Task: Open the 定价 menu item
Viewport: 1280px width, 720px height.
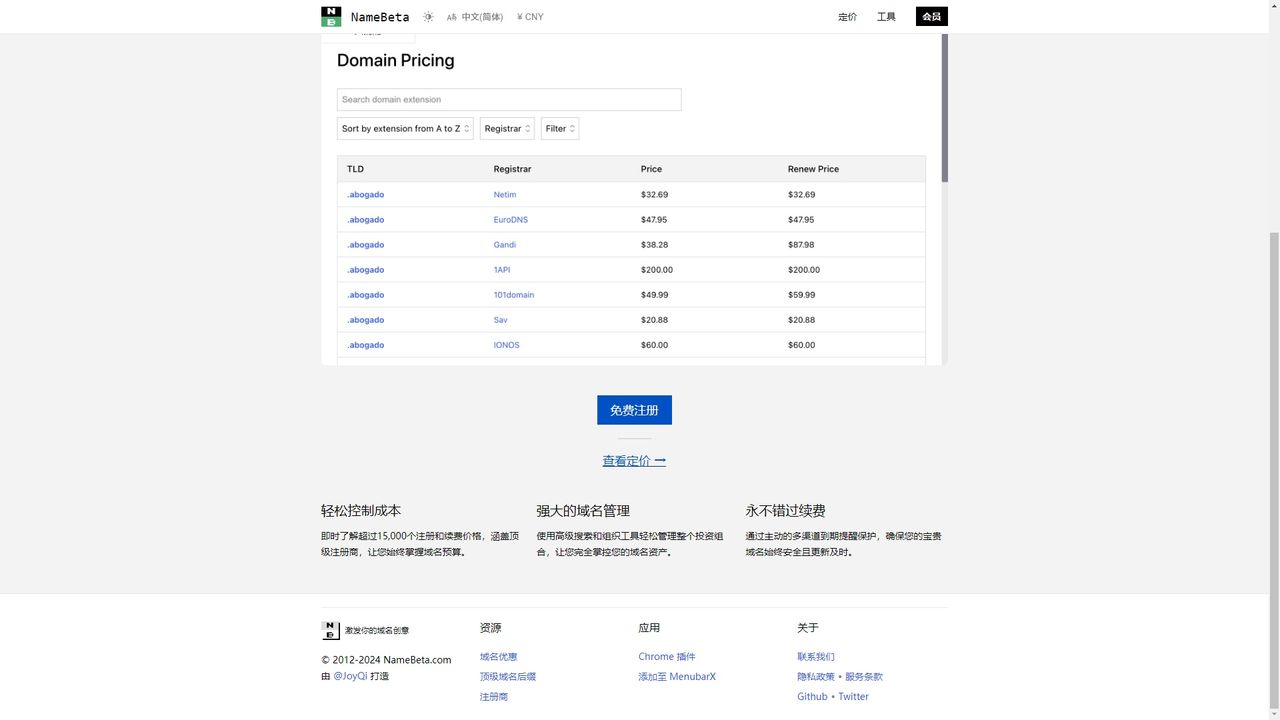Action: [x=847, y=17]
